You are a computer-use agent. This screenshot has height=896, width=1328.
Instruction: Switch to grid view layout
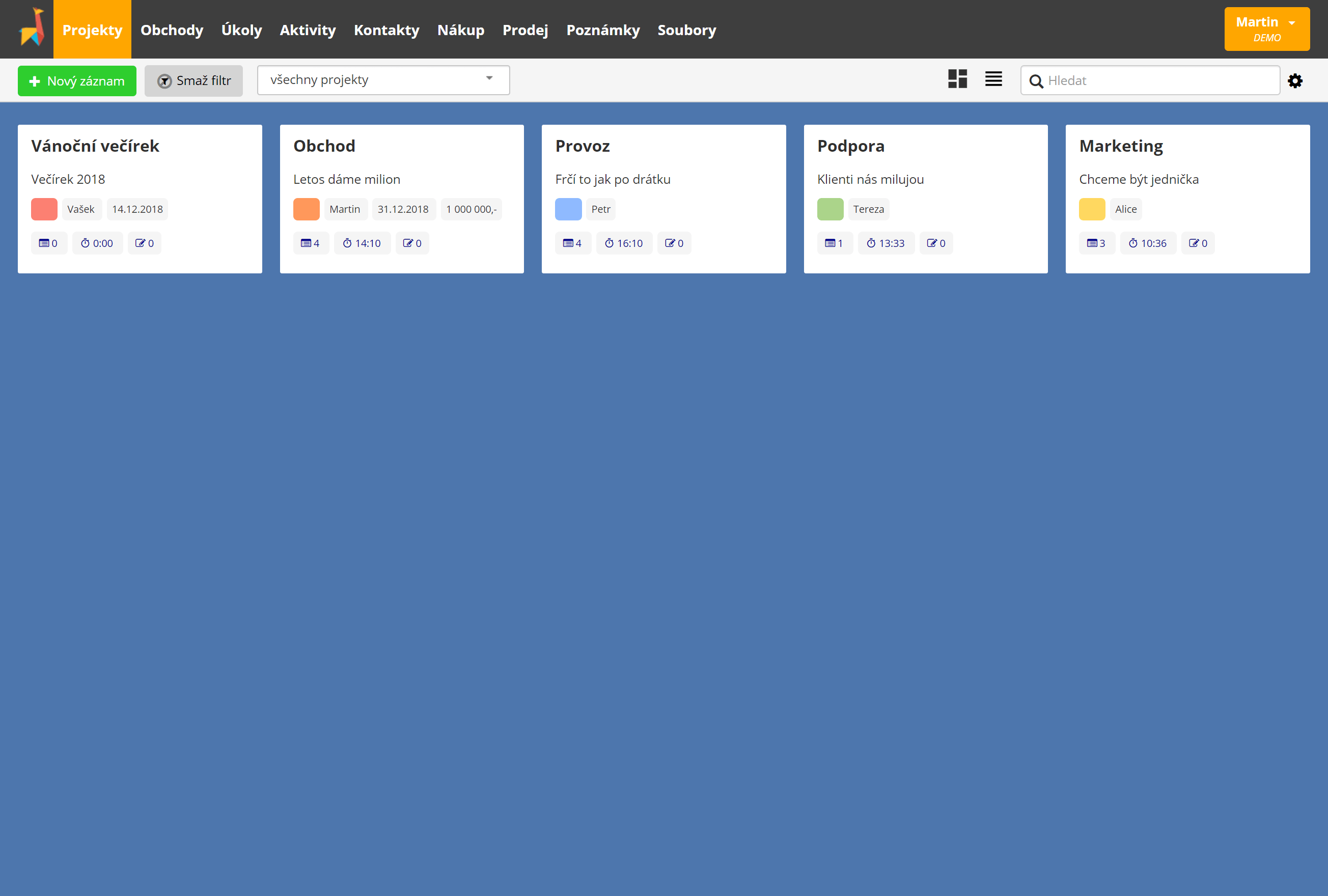(958, 80)
